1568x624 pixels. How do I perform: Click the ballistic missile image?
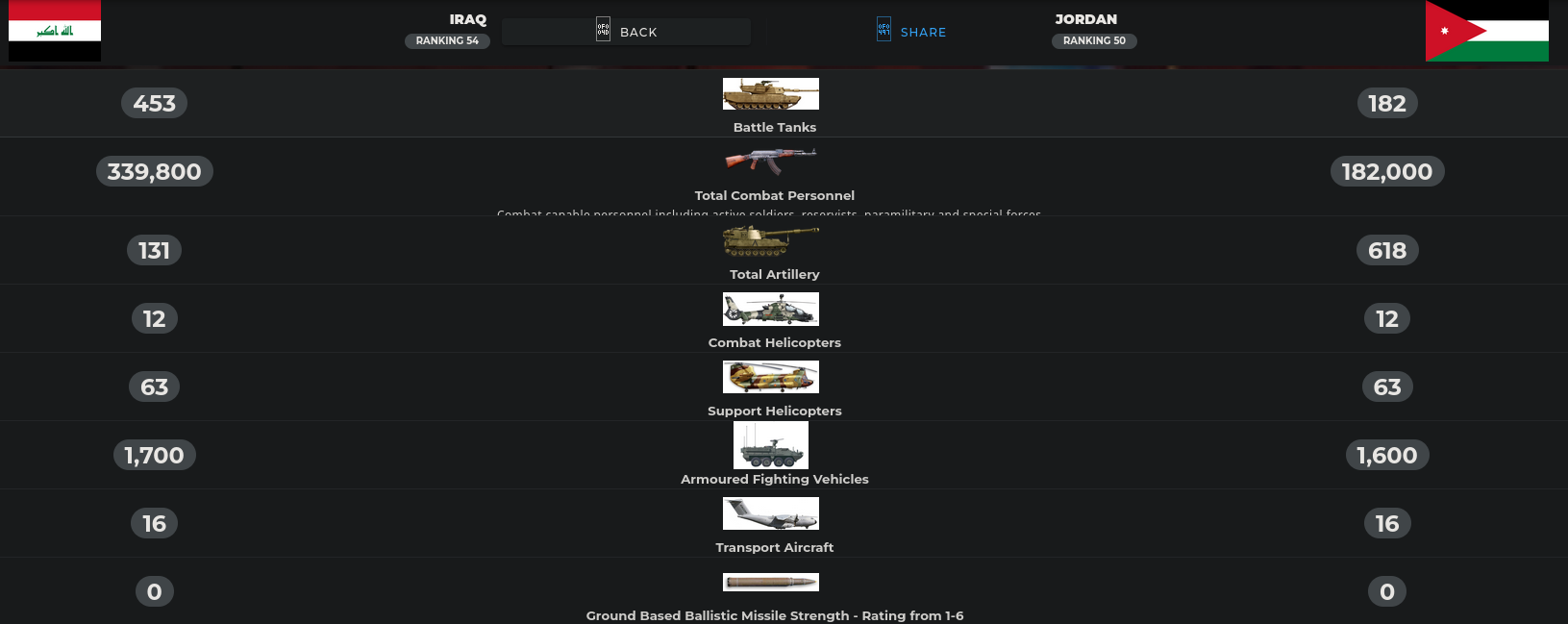tap(771, 582)
